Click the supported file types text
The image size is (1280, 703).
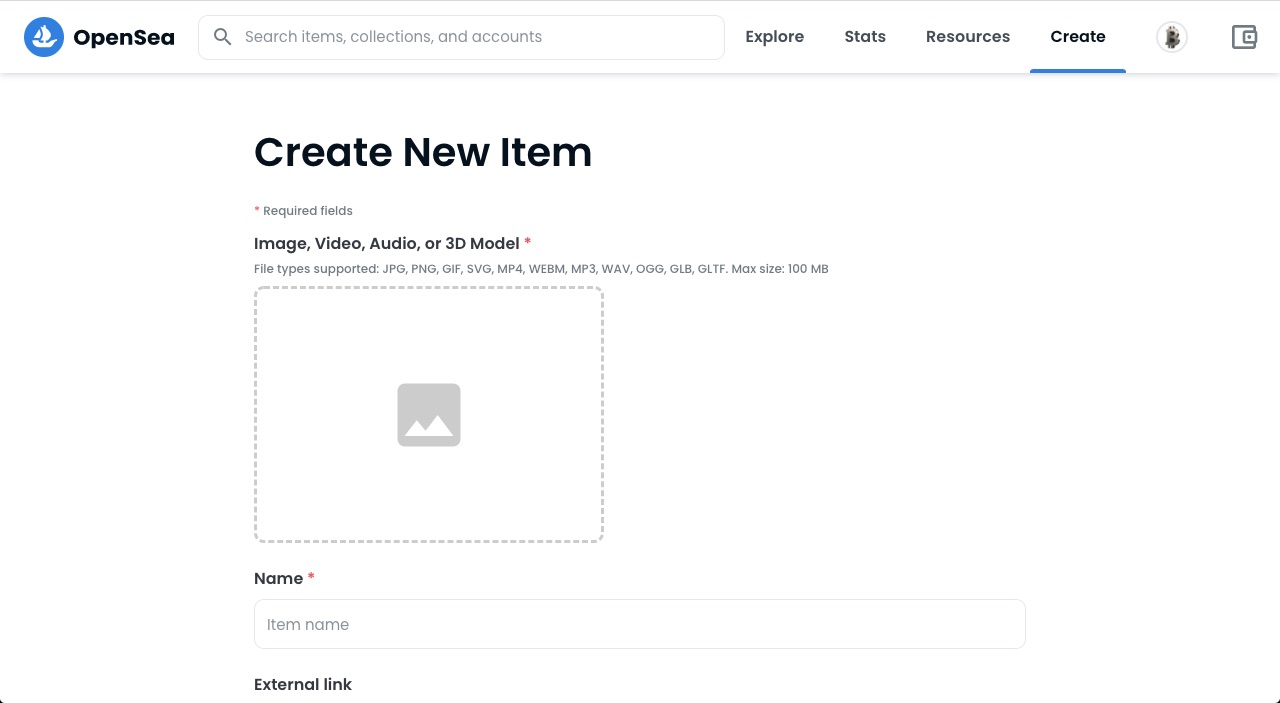[541, 269]
